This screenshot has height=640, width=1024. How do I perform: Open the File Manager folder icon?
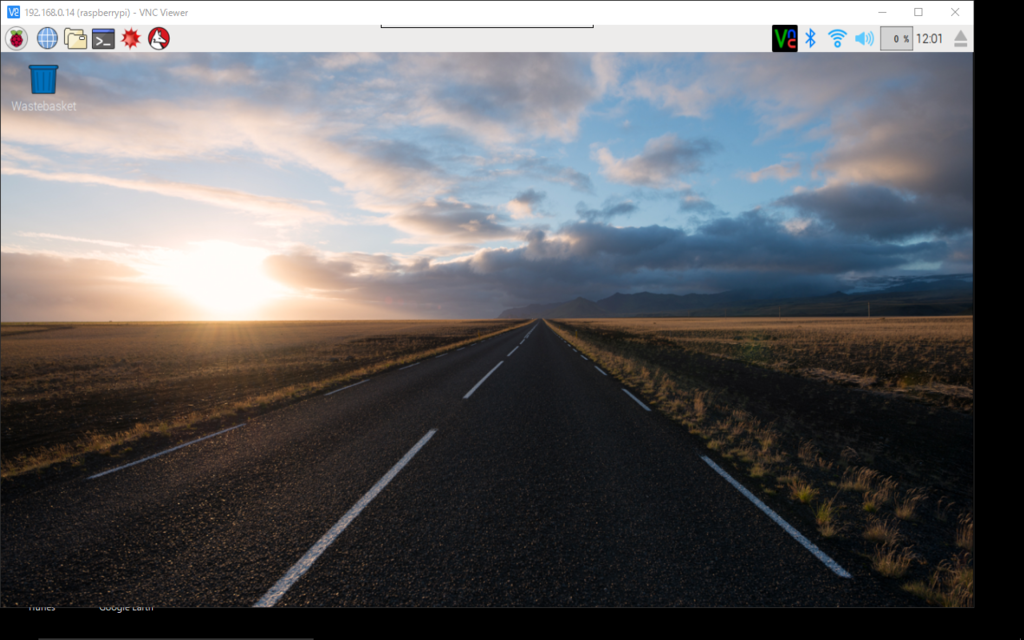pos(75,39)
